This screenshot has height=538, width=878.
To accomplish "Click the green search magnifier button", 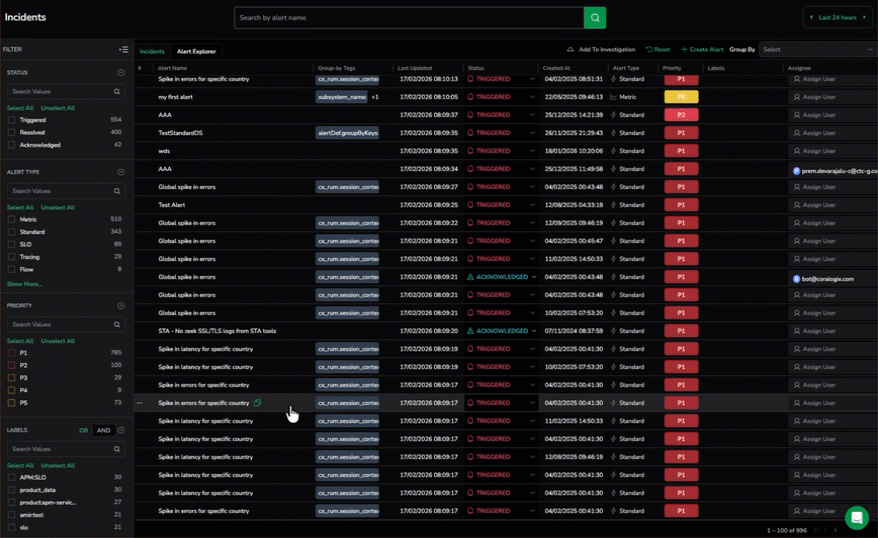I will 595,18.
